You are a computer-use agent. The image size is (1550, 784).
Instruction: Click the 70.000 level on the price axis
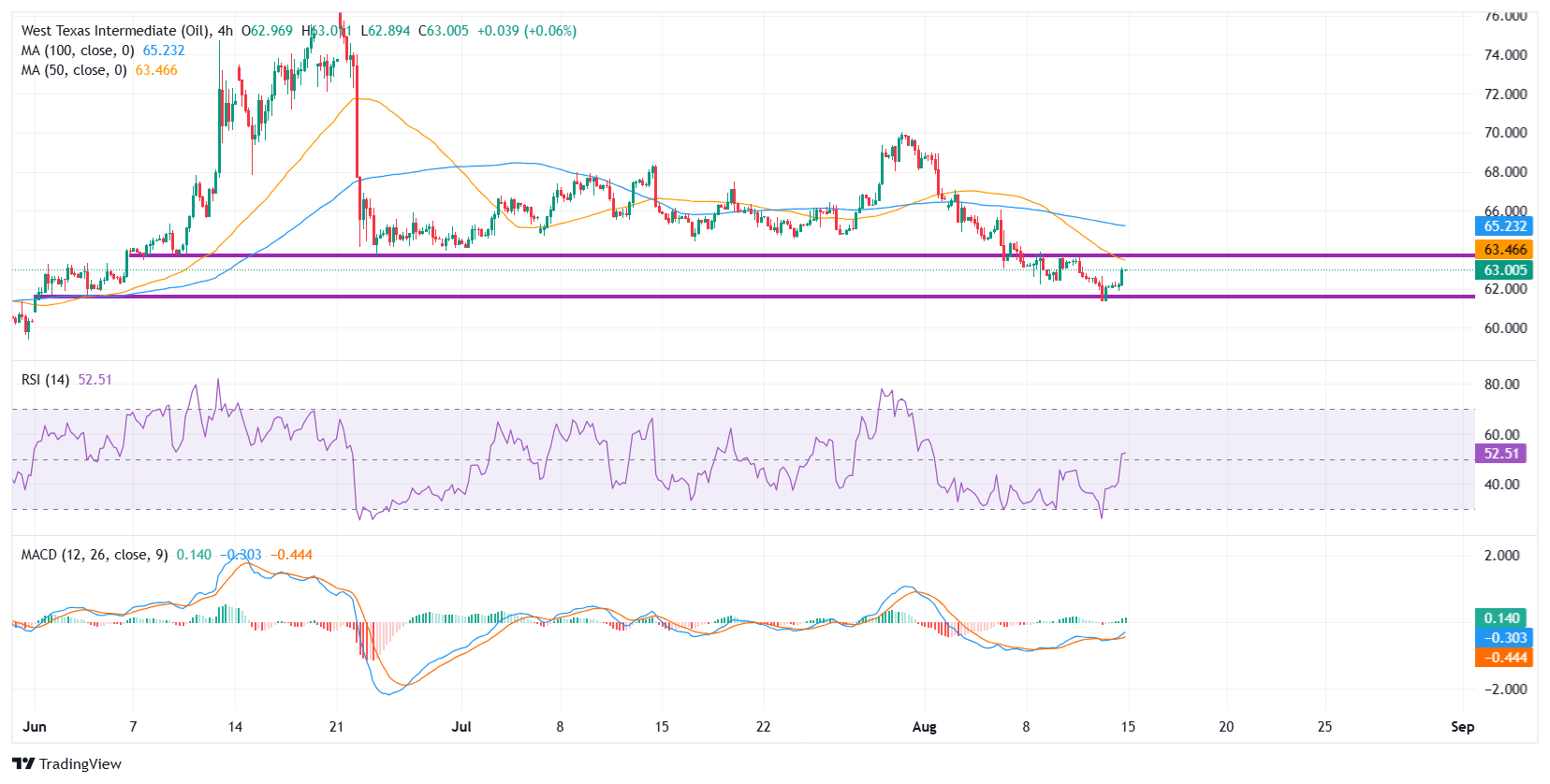(1505, 133)
